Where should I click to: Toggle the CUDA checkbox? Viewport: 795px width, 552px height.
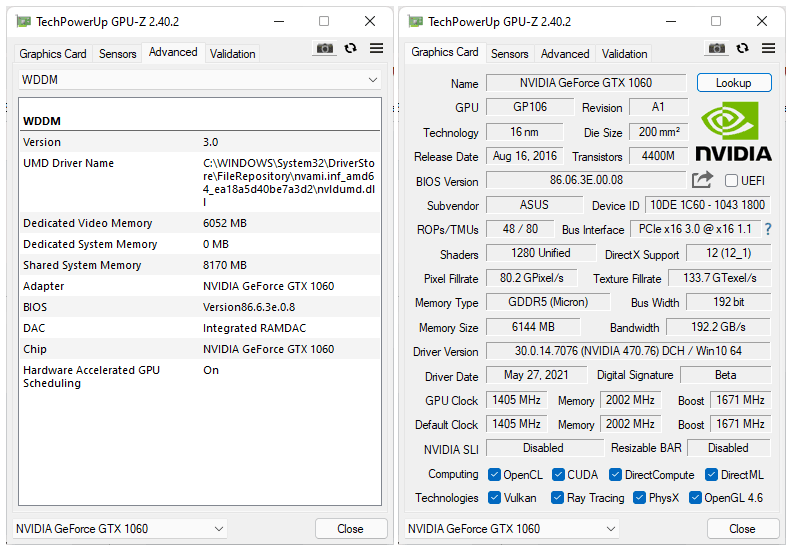click(x=559, y=475)
